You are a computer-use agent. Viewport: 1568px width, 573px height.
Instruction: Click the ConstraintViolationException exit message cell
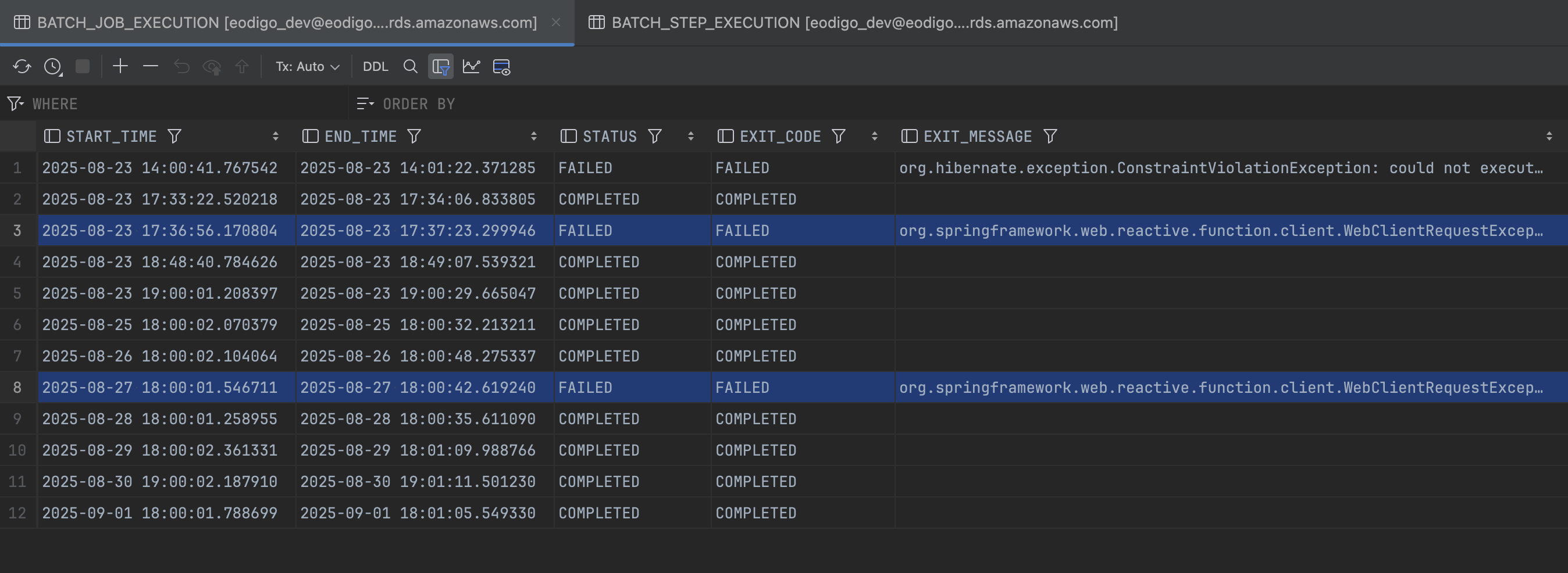pyautogui.click(x=1231, y=168)
